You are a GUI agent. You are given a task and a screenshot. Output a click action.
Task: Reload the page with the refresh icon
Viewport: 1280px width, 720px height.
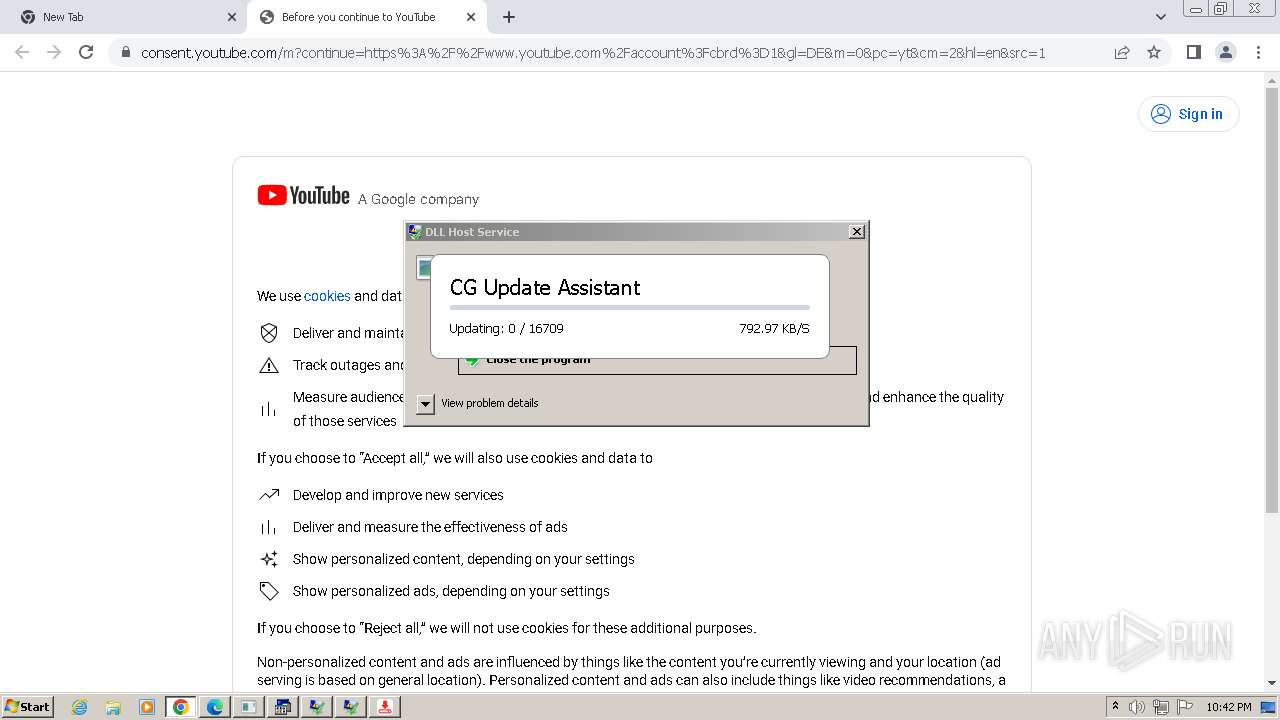[86, 52]
